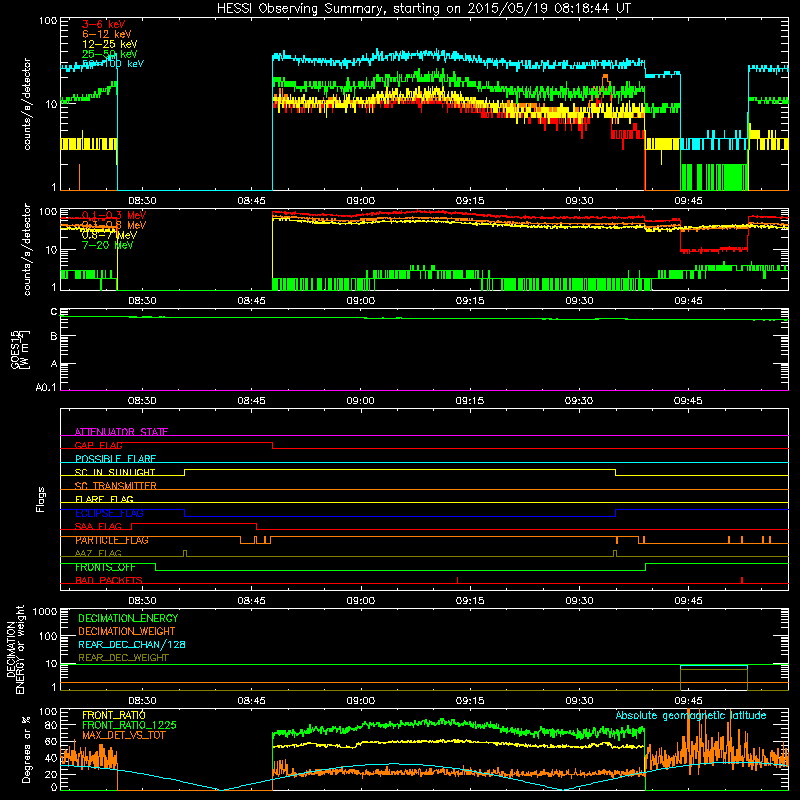Click the A0.1 tick label on GOES axis
800x800 pixels.
click(46, 388)
